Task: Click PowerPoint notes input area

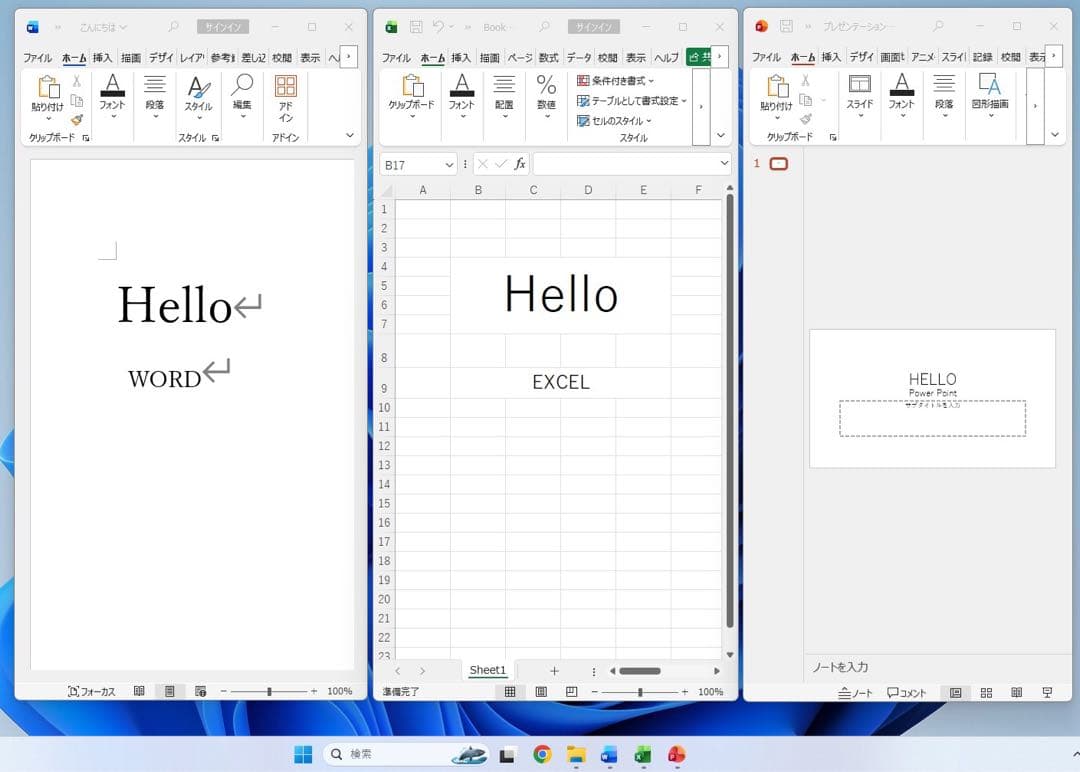Action: tap(938, 667)
